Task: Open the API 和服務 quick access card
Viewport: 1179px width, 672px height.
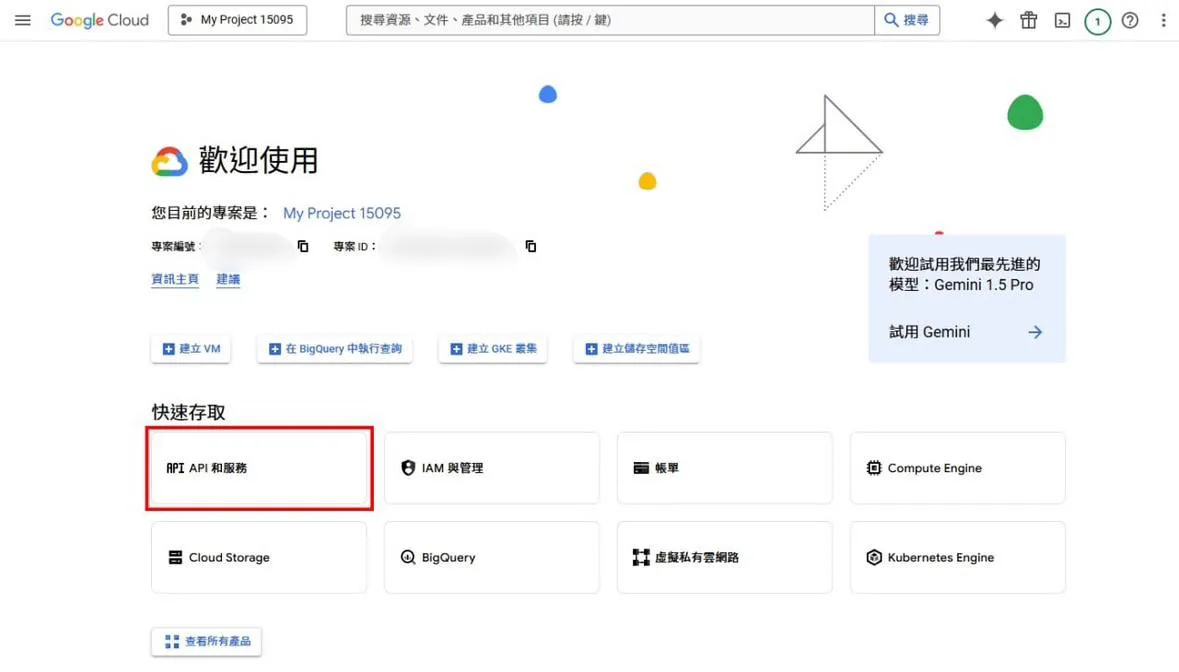Action: (x=259, y=468)
